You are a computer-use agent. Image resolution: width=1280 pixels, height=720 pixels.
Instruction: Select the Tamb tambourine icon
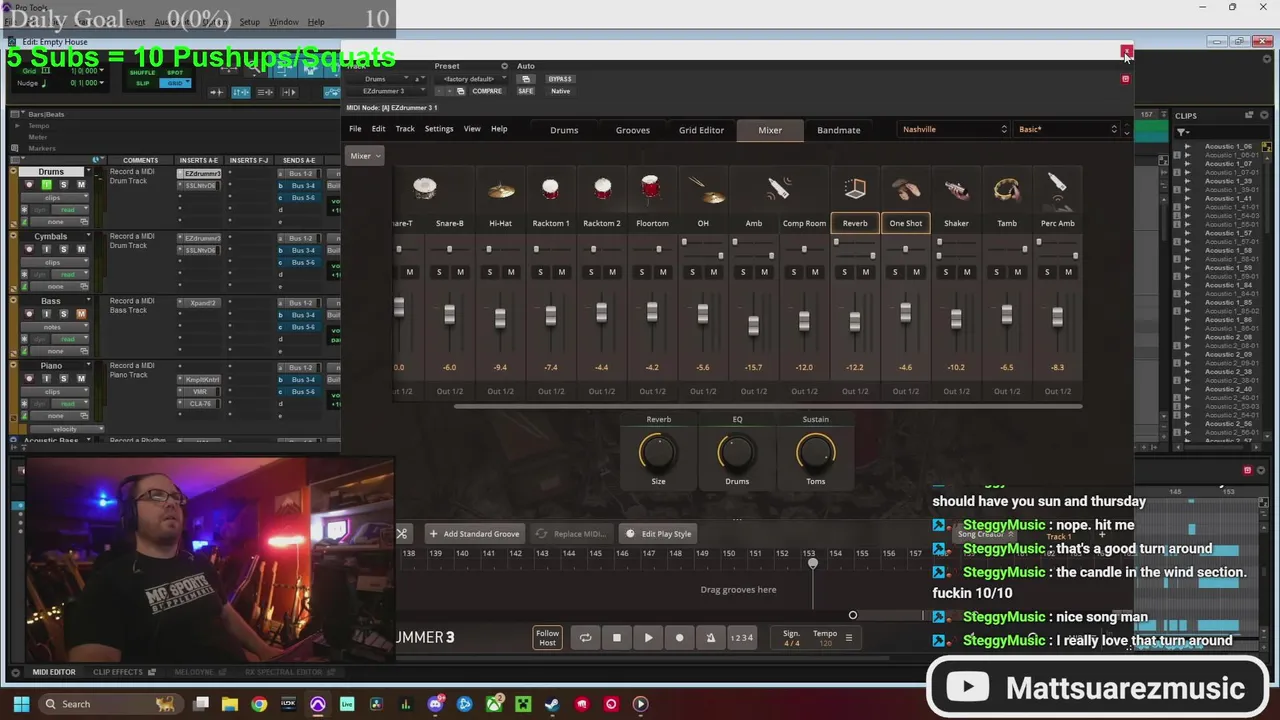(x=1007, y=189)
